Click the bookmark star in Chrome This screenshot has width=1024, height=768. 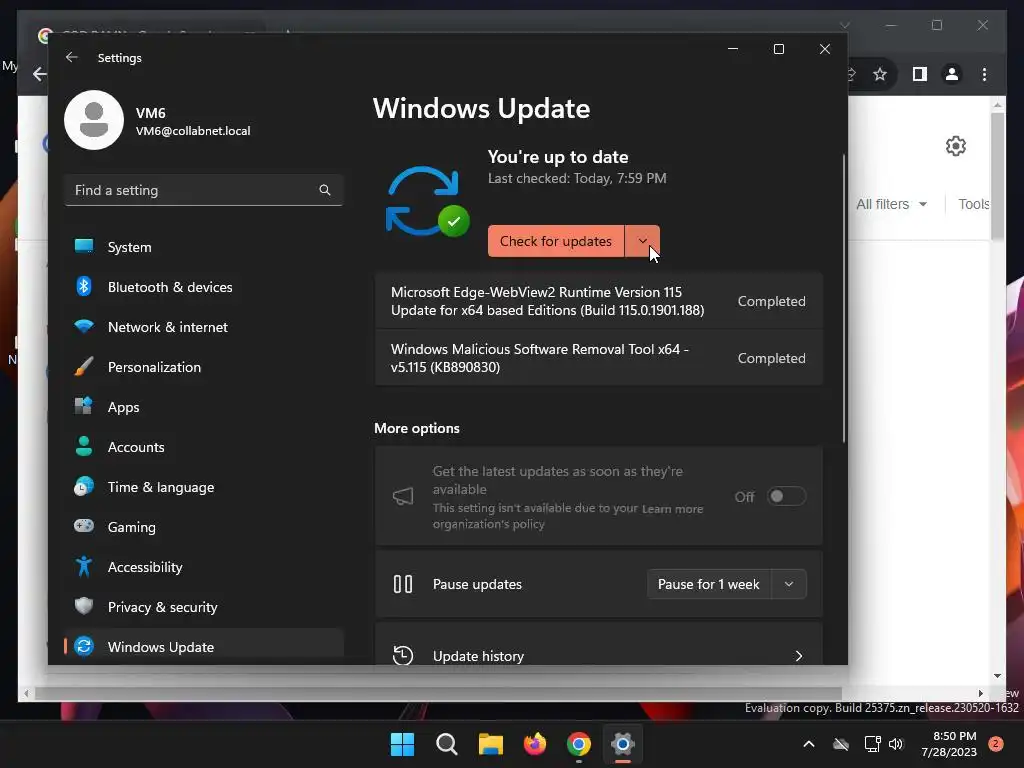(x=880, y=74)
